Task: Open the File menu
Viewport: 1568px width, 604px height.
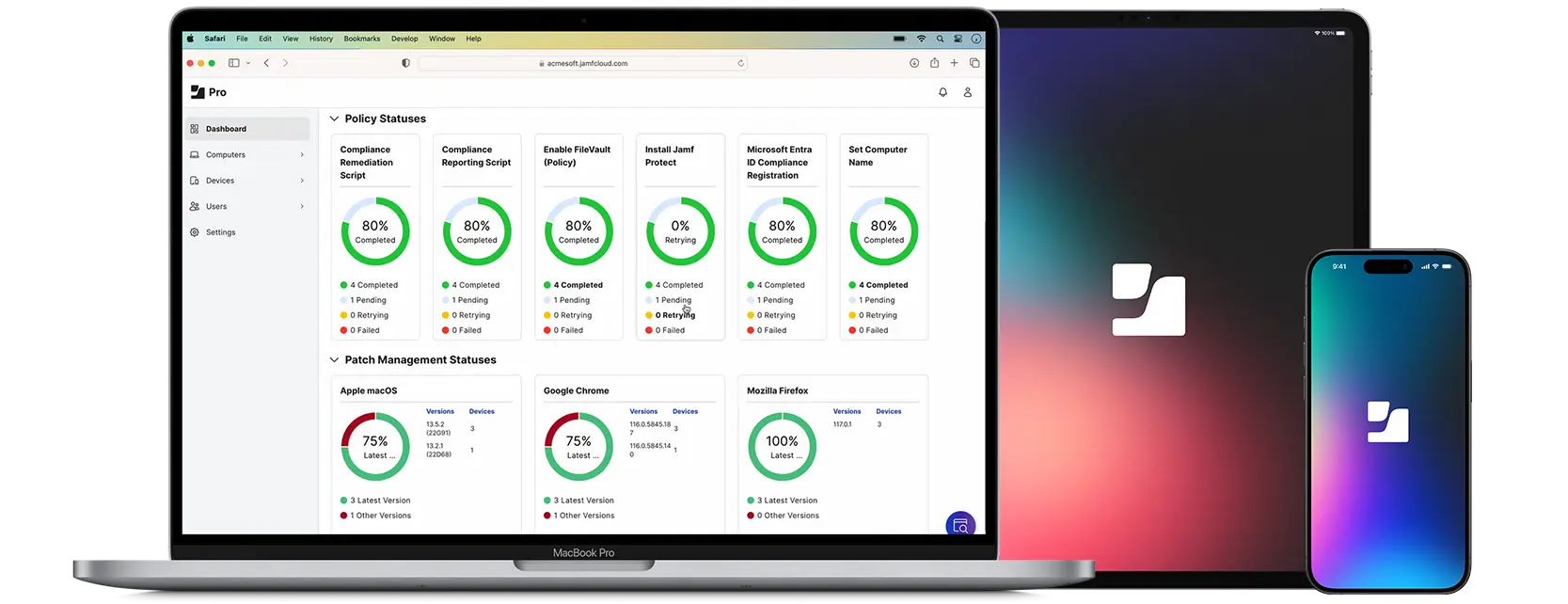Action: pyautogui.click(x=242, y=39)
